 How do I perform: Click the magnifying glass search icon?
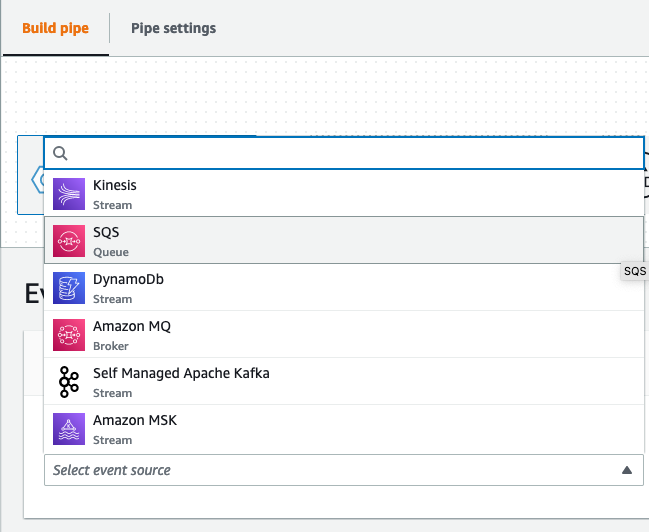60,153
